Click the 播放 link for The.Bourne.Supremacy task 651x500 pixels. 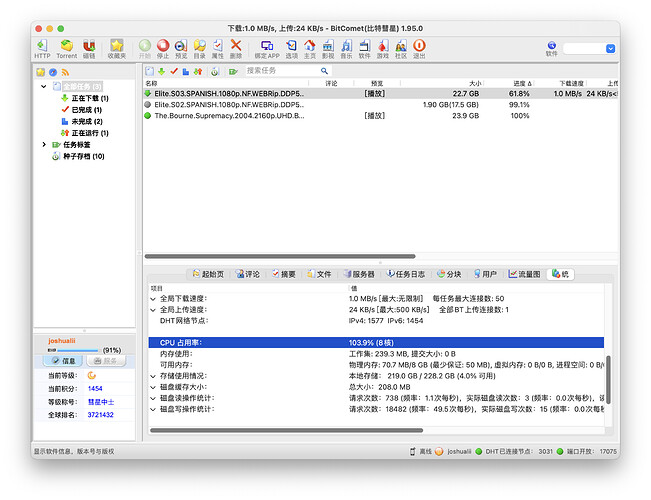[374, 116]
